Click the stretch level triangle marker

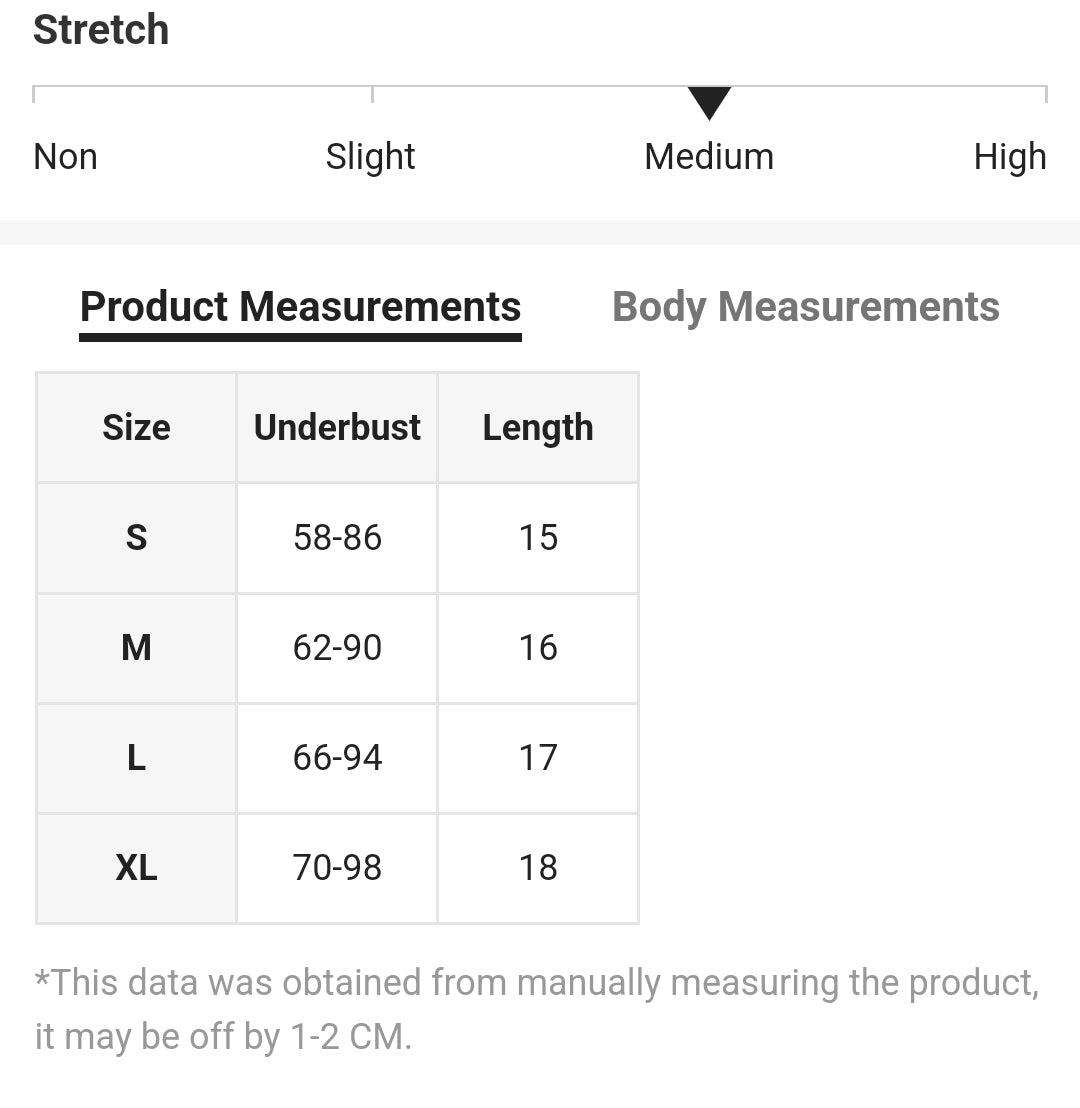(709, 102)
